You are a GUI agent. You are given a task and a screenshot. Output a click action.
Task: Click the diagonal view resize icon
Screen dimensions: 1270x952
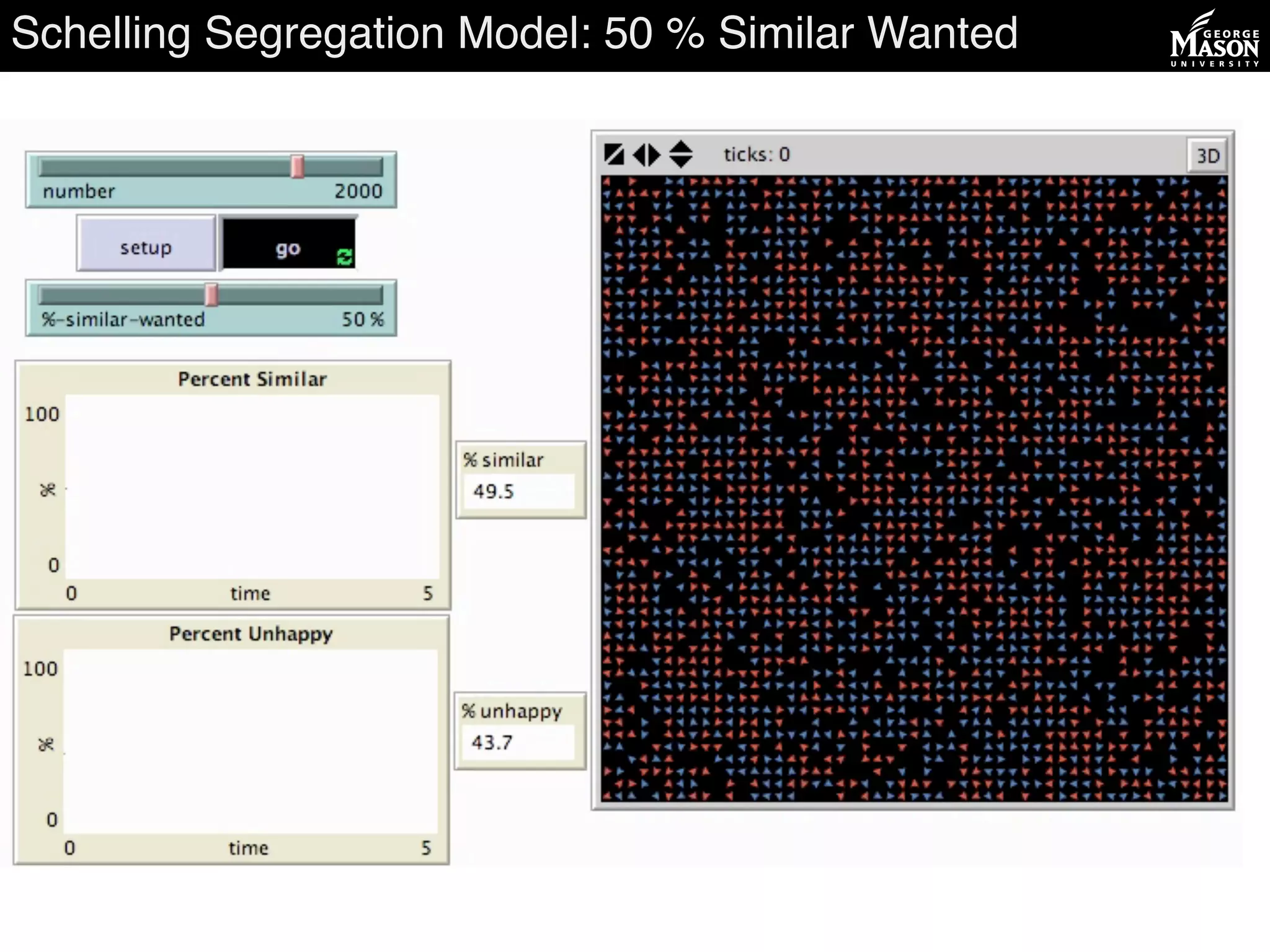pyautogui.click(x=614, y=154)
